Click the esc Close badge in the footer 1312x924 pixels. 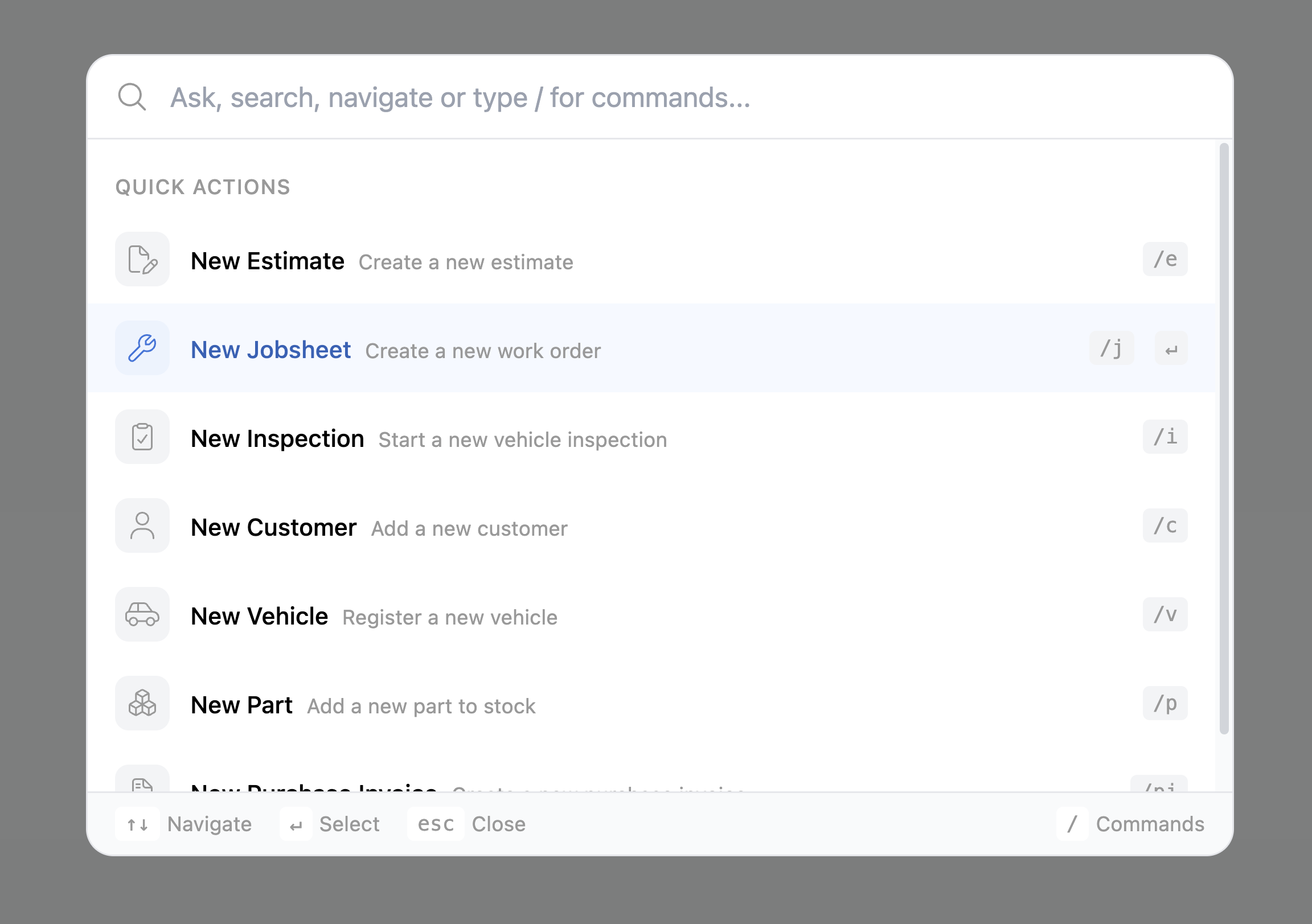tap(436, 823)
